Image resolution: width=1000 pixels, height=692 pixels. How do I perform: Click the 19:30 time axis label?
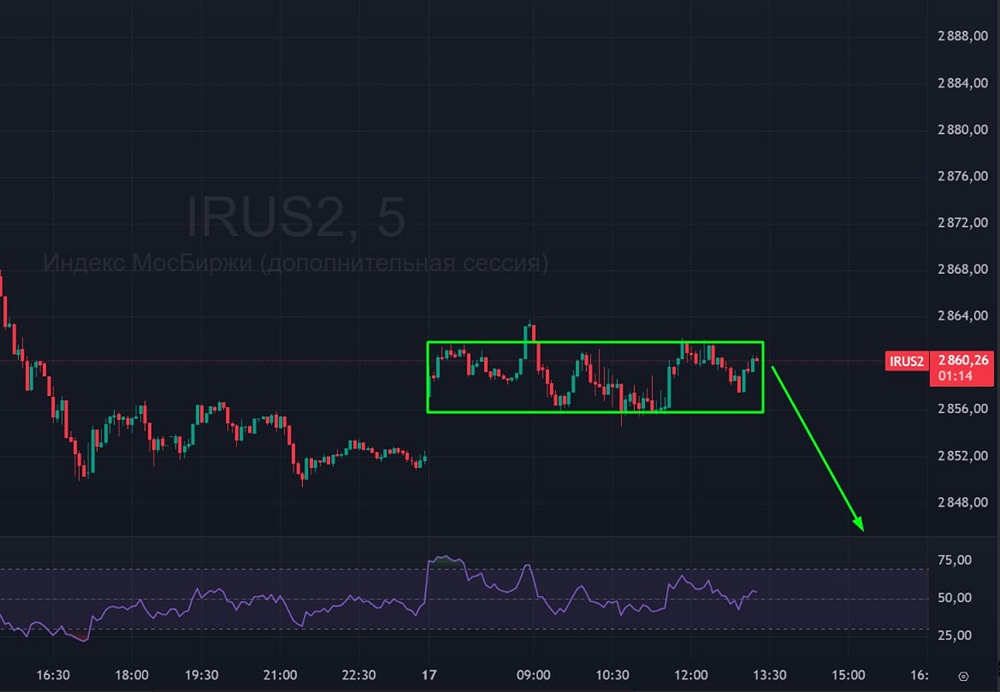click(202, 675)
